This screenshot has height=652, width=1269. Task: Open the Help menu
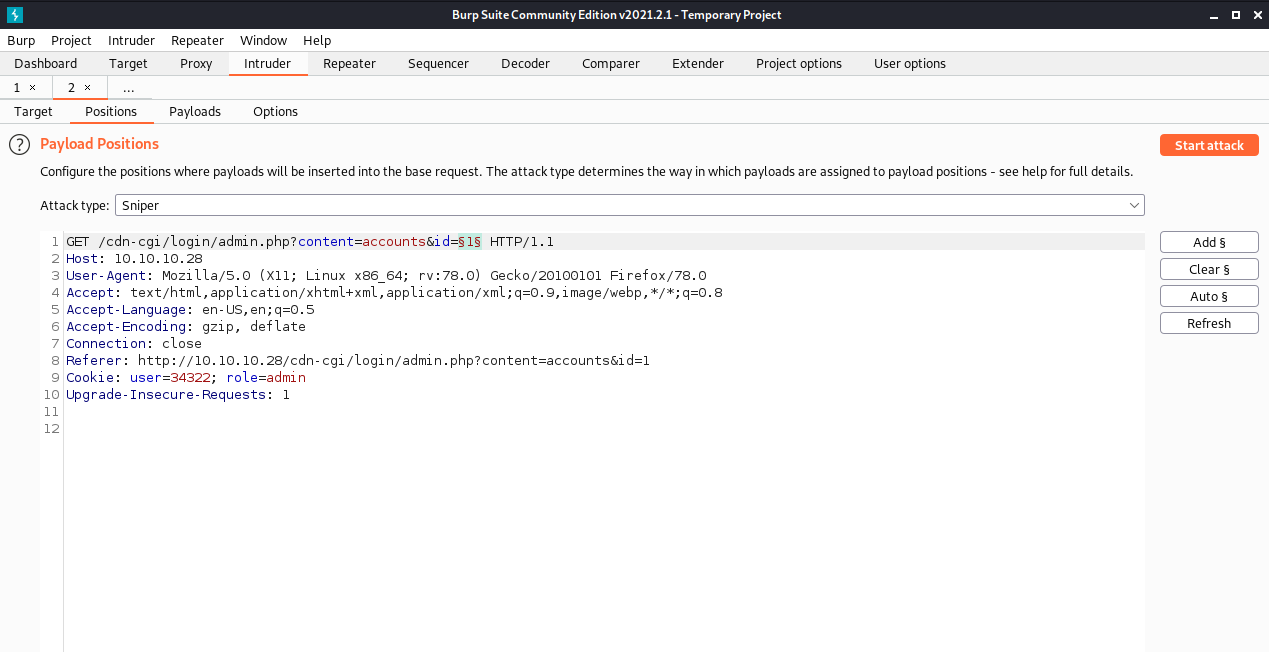[x=317, y=41]
